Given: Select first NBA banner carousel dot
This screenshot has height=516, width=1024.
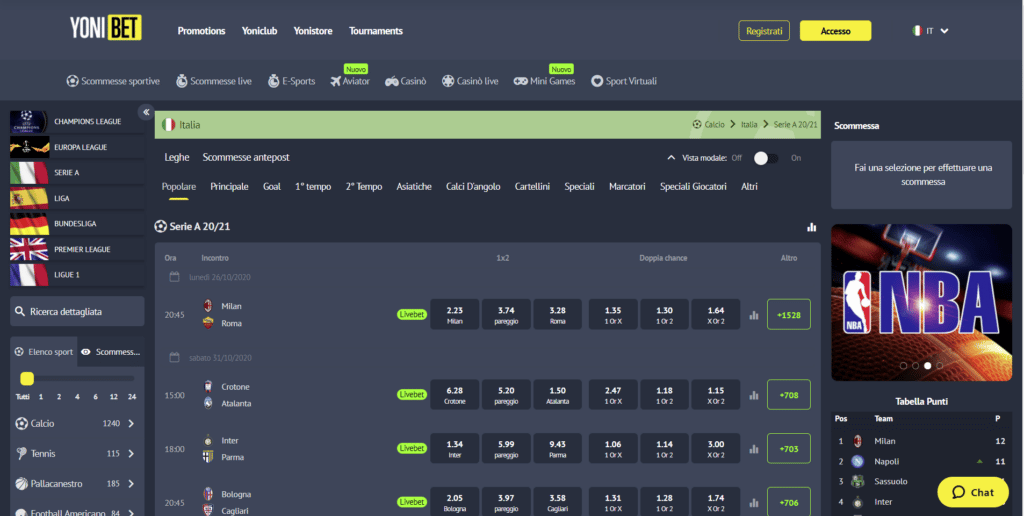Looking at the screenshot, I should pos(903,366).
